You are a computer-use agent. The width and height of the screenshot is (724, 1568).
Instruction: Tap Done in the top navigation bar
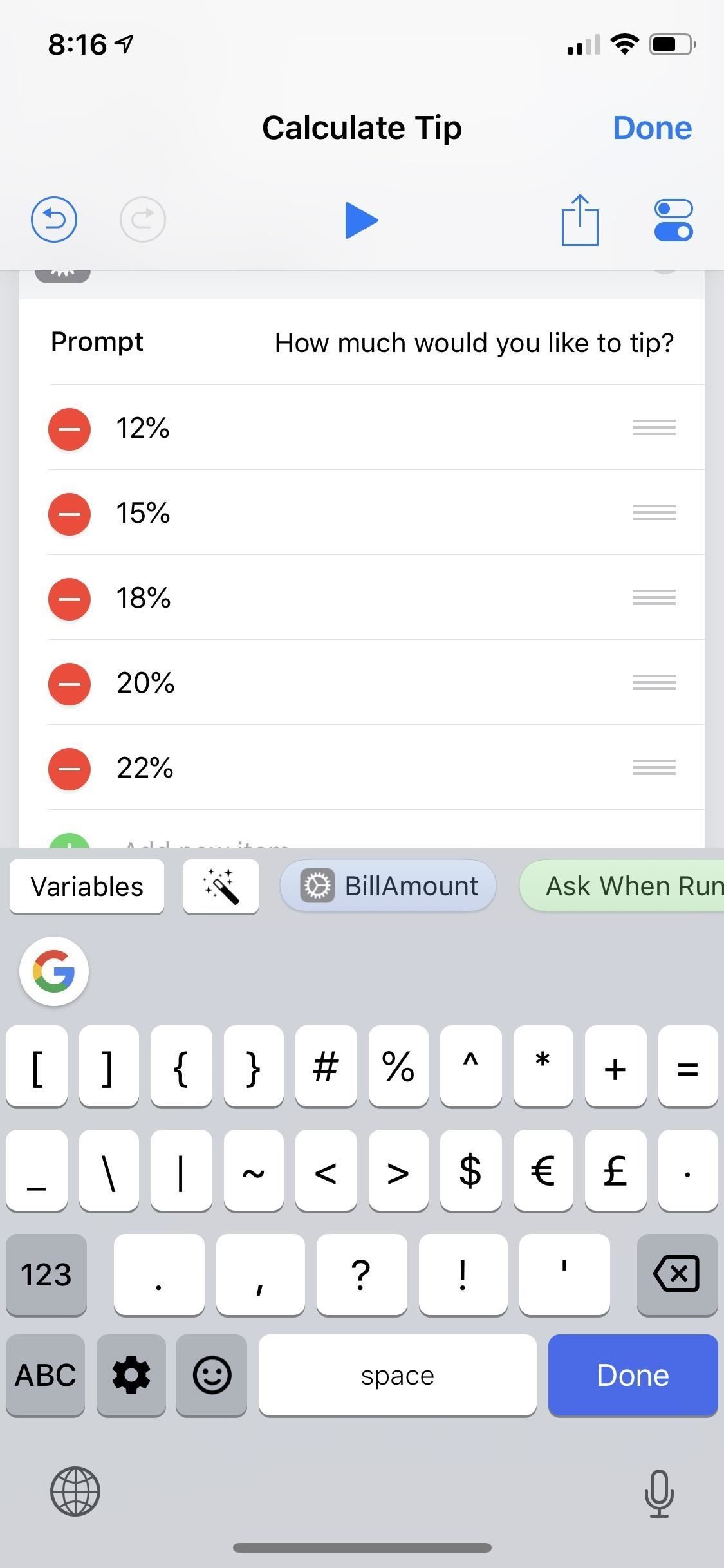click(x=652, y=128)
